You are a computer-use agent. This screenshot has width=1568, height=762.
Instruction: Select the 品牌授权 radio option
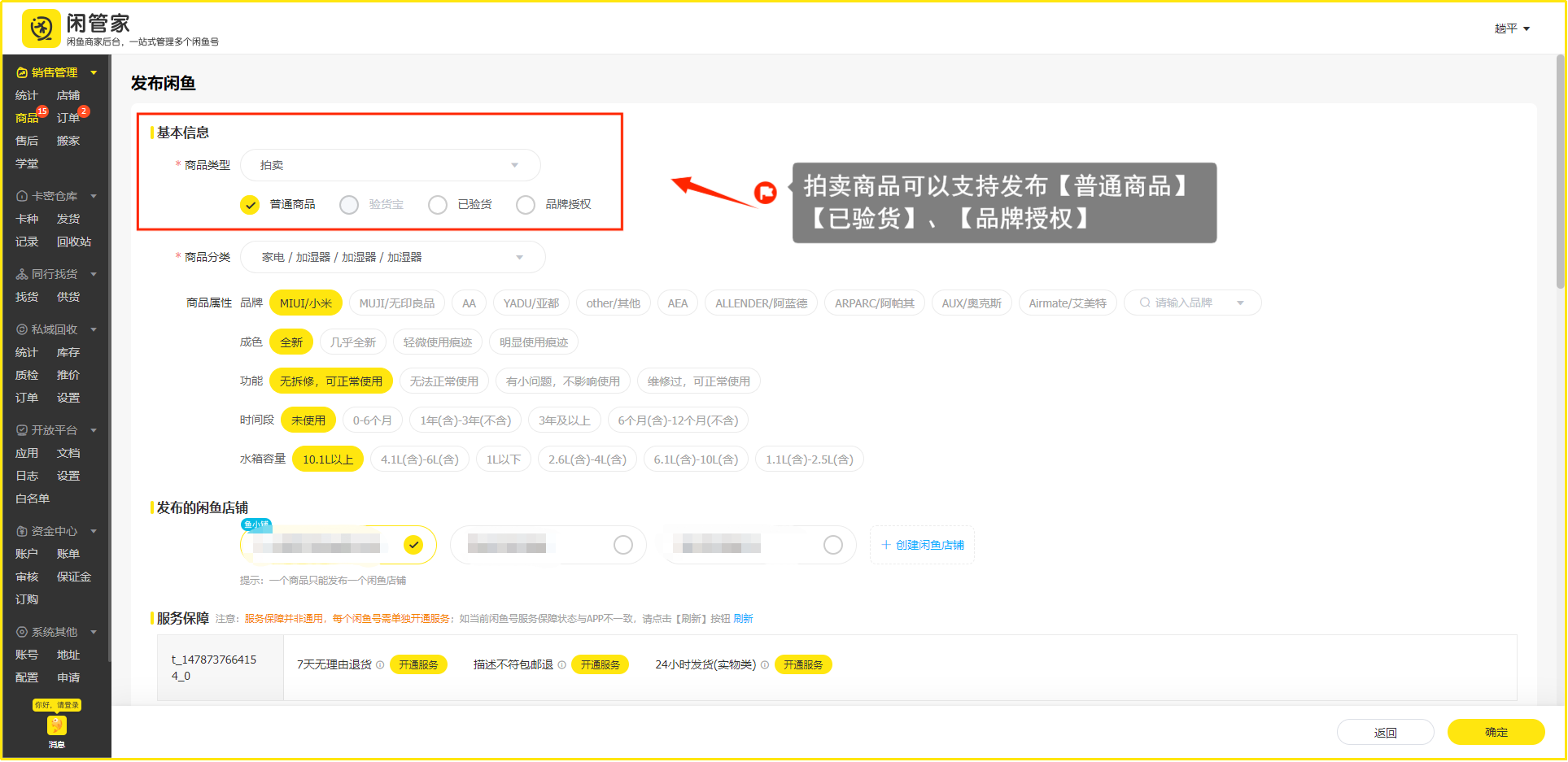tap(526, 205)
